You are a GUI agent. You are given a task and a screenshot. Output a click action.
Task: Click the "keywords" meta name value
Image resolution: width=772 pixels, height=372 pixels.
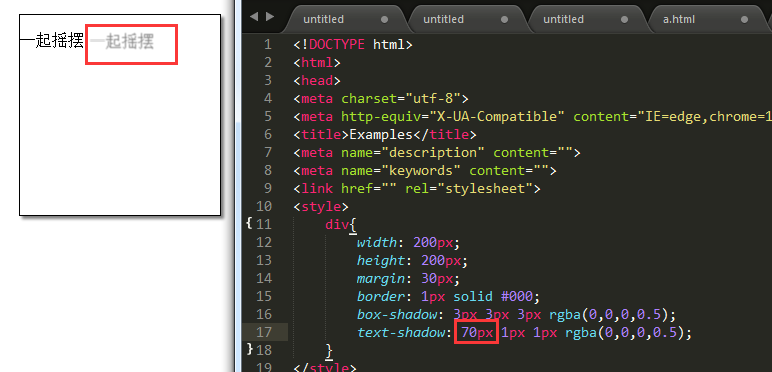coord(421,170)
